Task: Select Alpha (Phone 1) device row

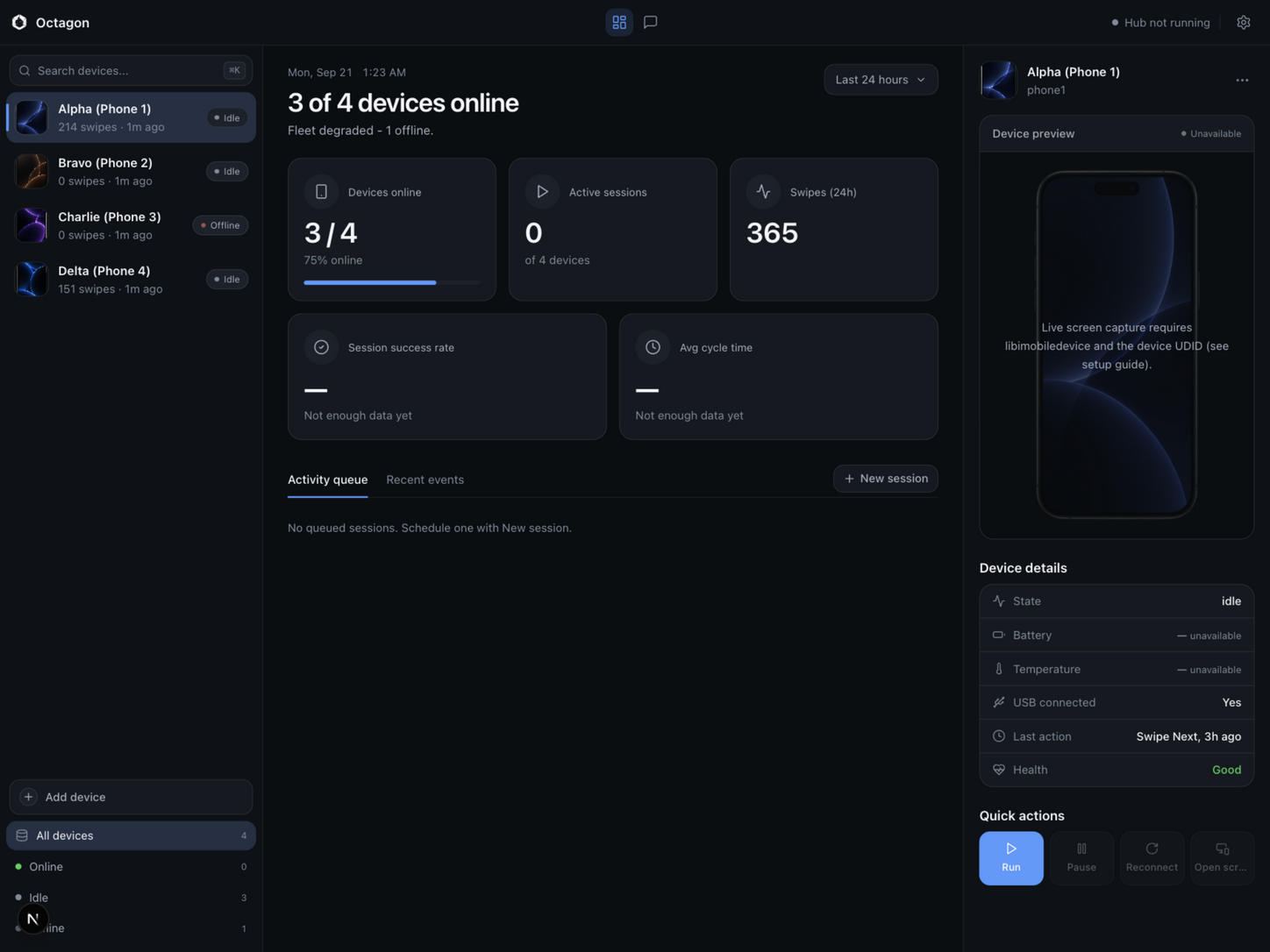Action: tap(131, 117)
